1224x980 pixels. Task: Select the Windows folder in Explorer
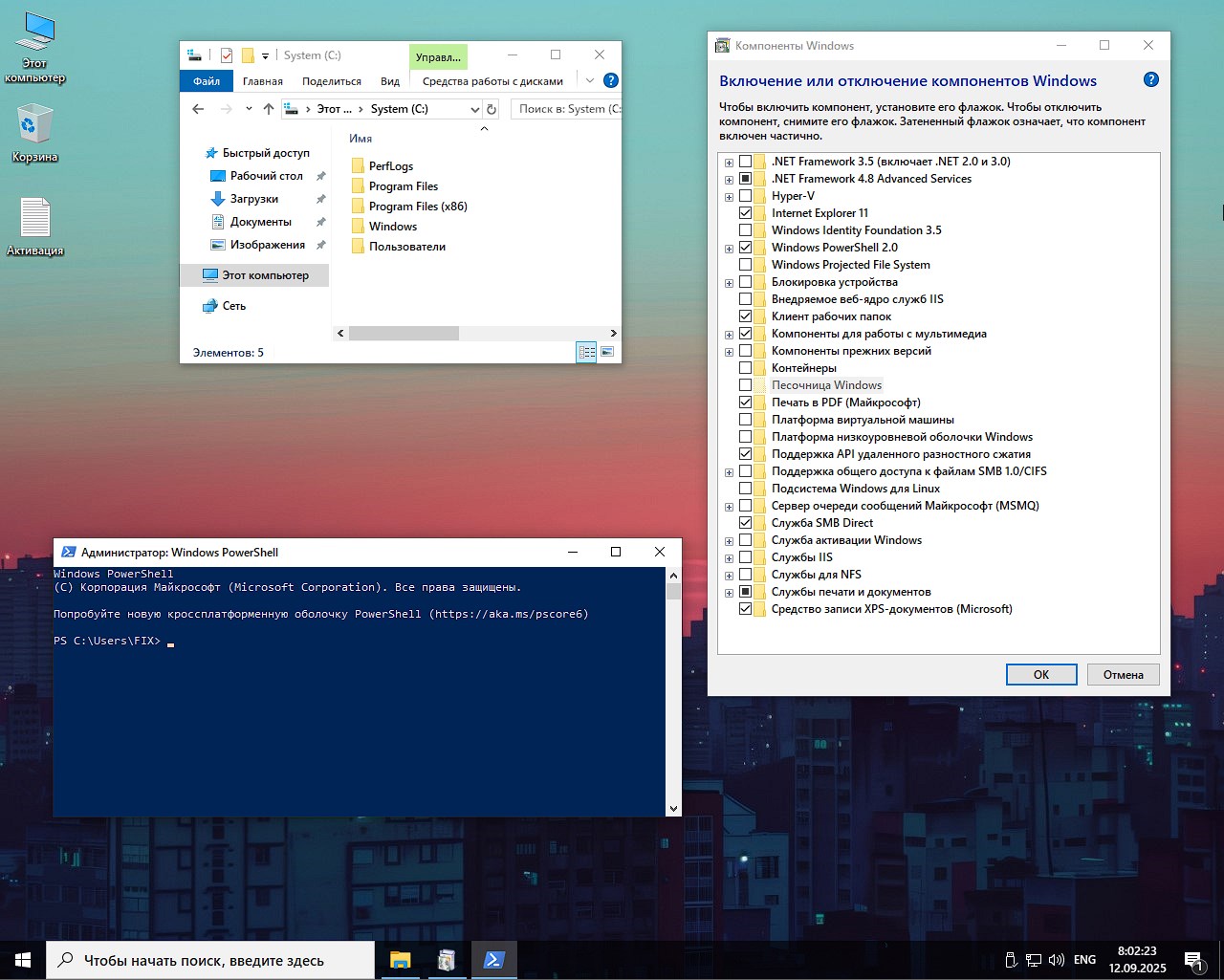[x=392, y=227]
